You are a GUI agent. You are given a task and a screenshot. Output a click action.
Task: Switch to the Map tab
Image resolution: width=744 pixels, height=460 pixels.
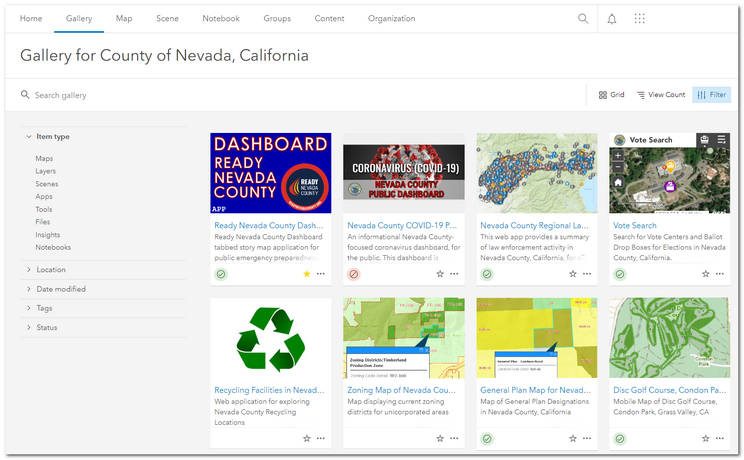(124, 19)
